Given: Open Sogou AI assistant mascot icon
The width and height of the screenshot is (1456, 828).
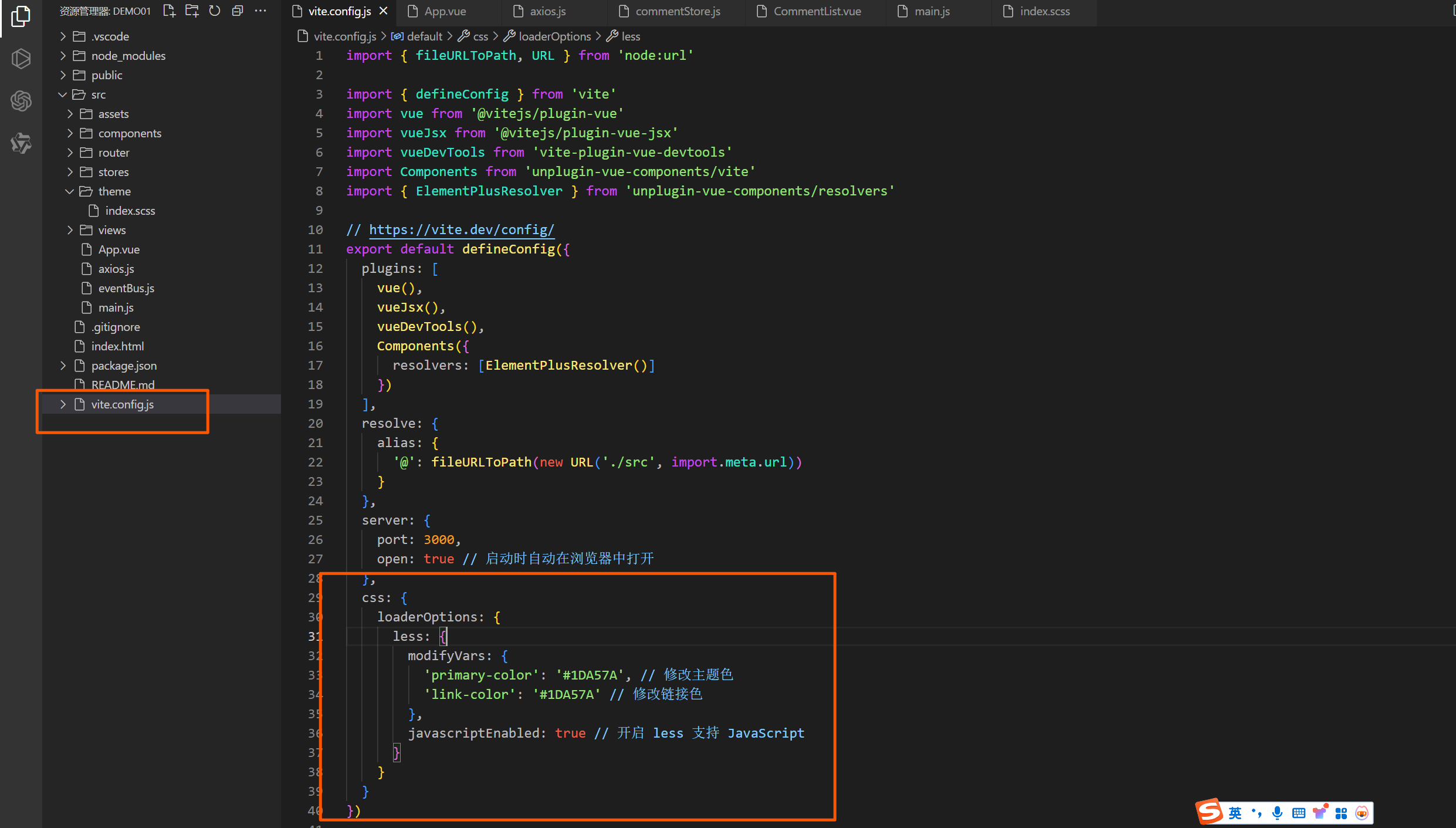Looking at the screenshot, I should (x=1362, y=813).
